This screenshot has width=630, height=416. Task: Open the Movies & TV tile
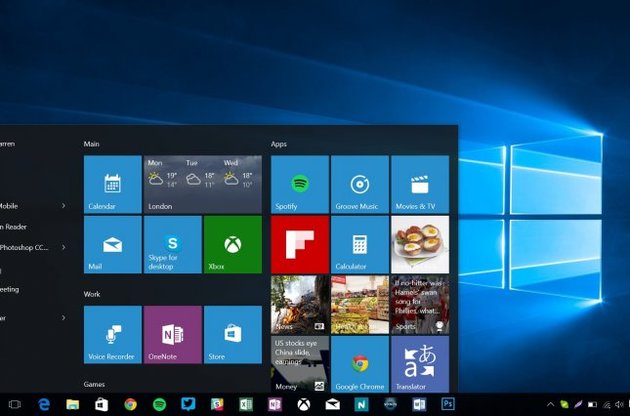419,184
